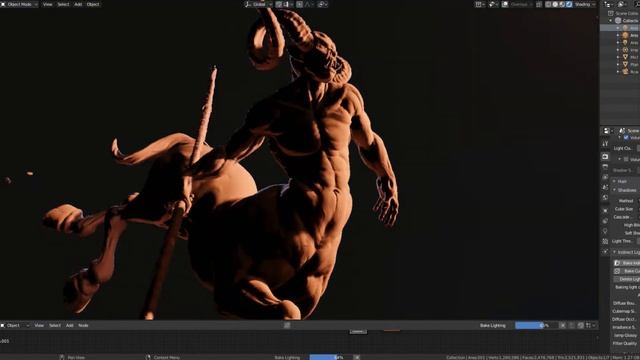Click the fourth outliner object's irradiance icon
Viewport: 640px width, 360px height.
click(x=625, y=50)
